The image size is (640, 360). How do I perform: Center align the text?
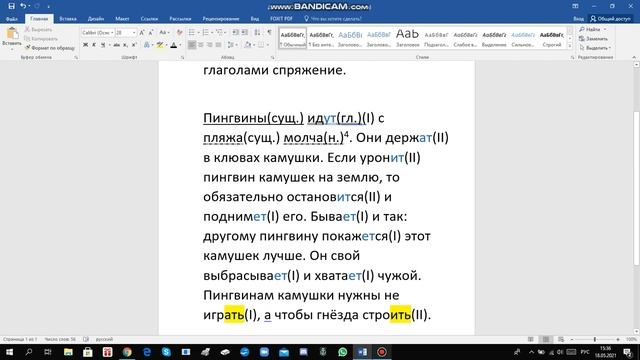click(x=201, y=45)
